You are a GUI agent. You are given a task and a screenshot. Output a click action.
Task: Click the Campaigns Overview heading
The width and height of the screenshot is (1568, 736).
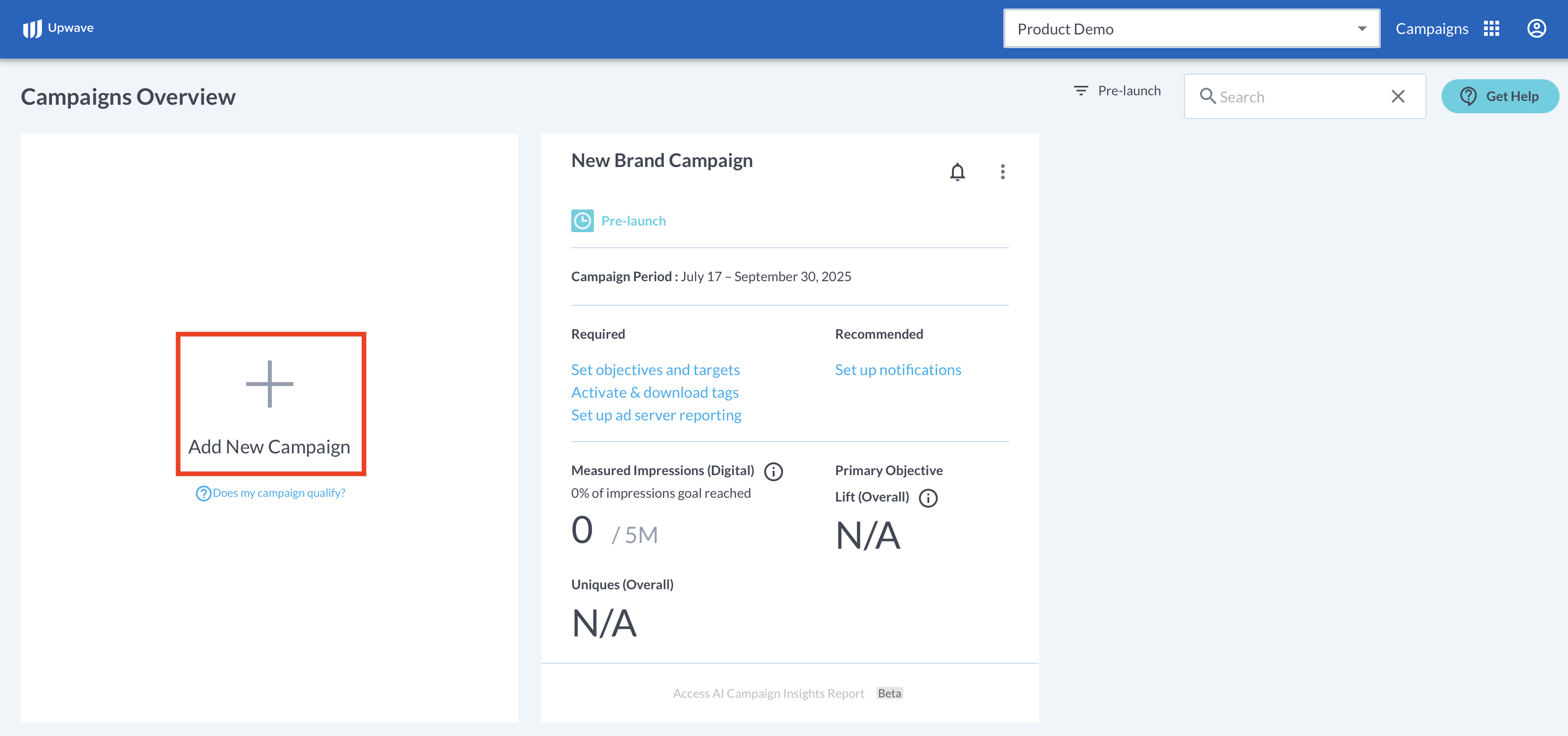128,97
